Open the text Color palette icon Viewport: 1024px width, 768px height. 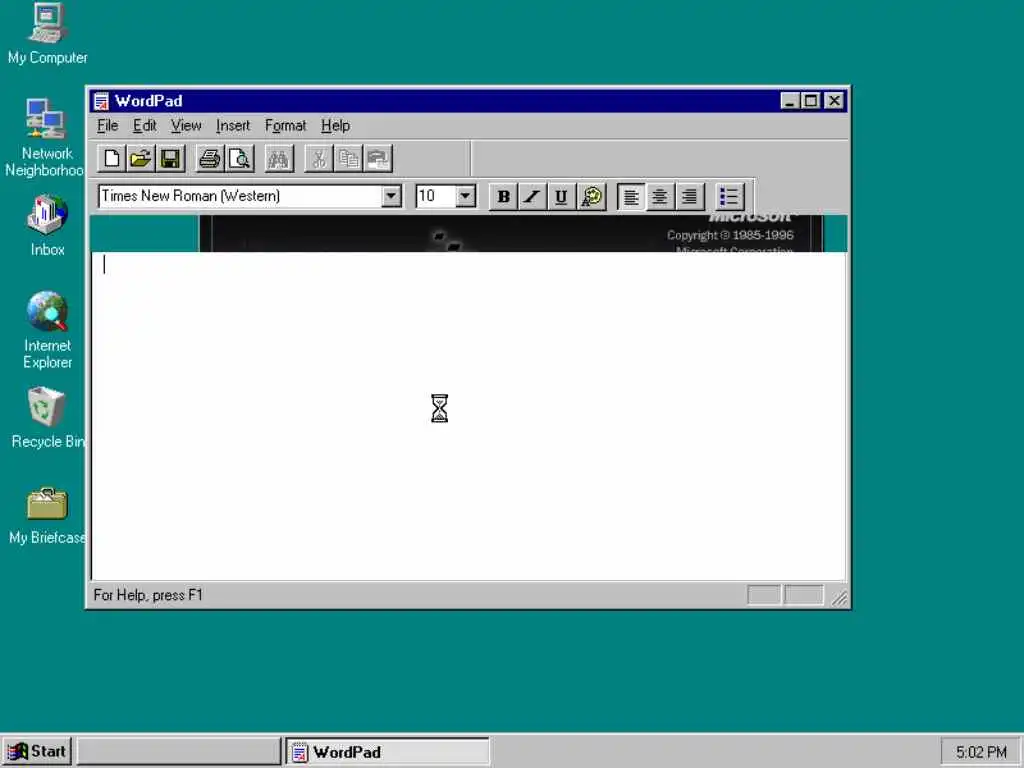tap(592, 197)
